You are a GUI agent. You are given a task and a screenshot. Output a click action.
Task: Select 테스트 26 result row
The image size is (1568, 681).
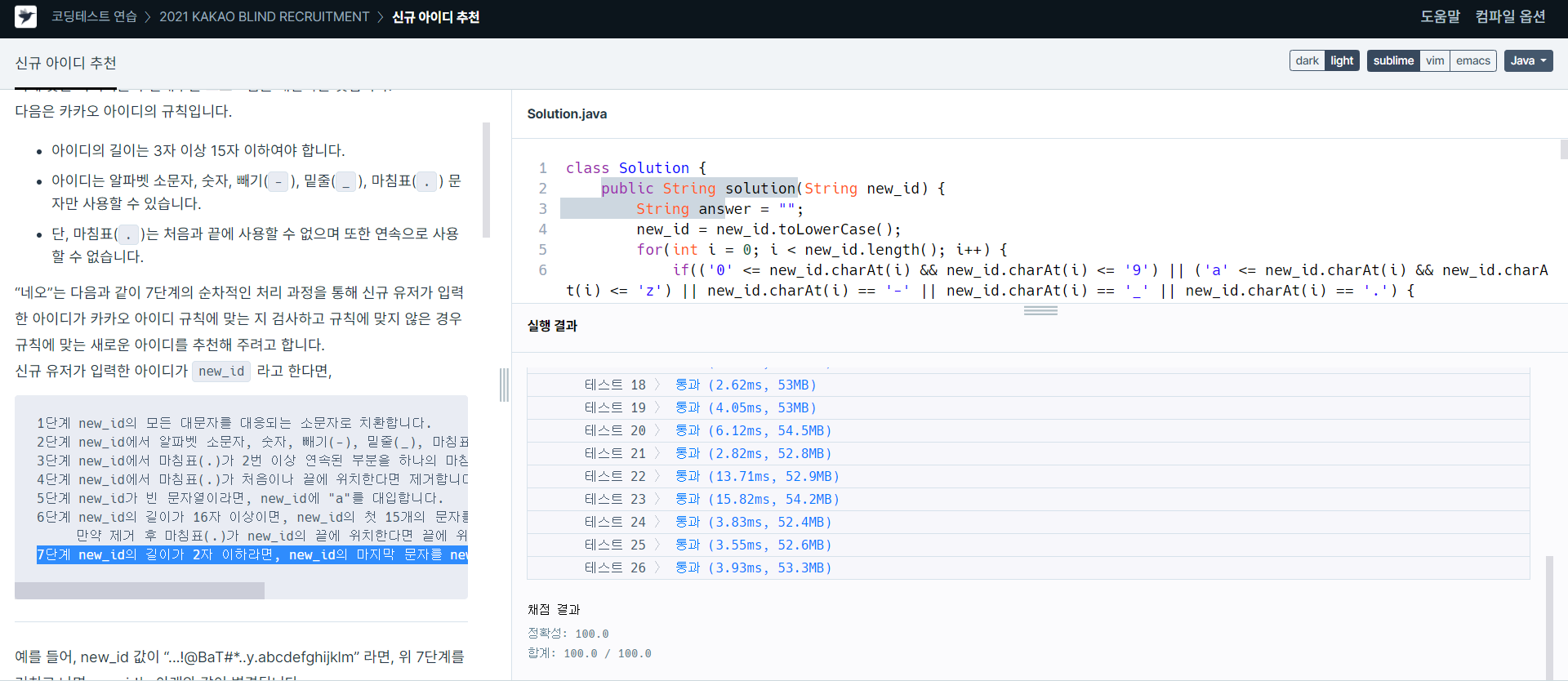click(1028, 567)
